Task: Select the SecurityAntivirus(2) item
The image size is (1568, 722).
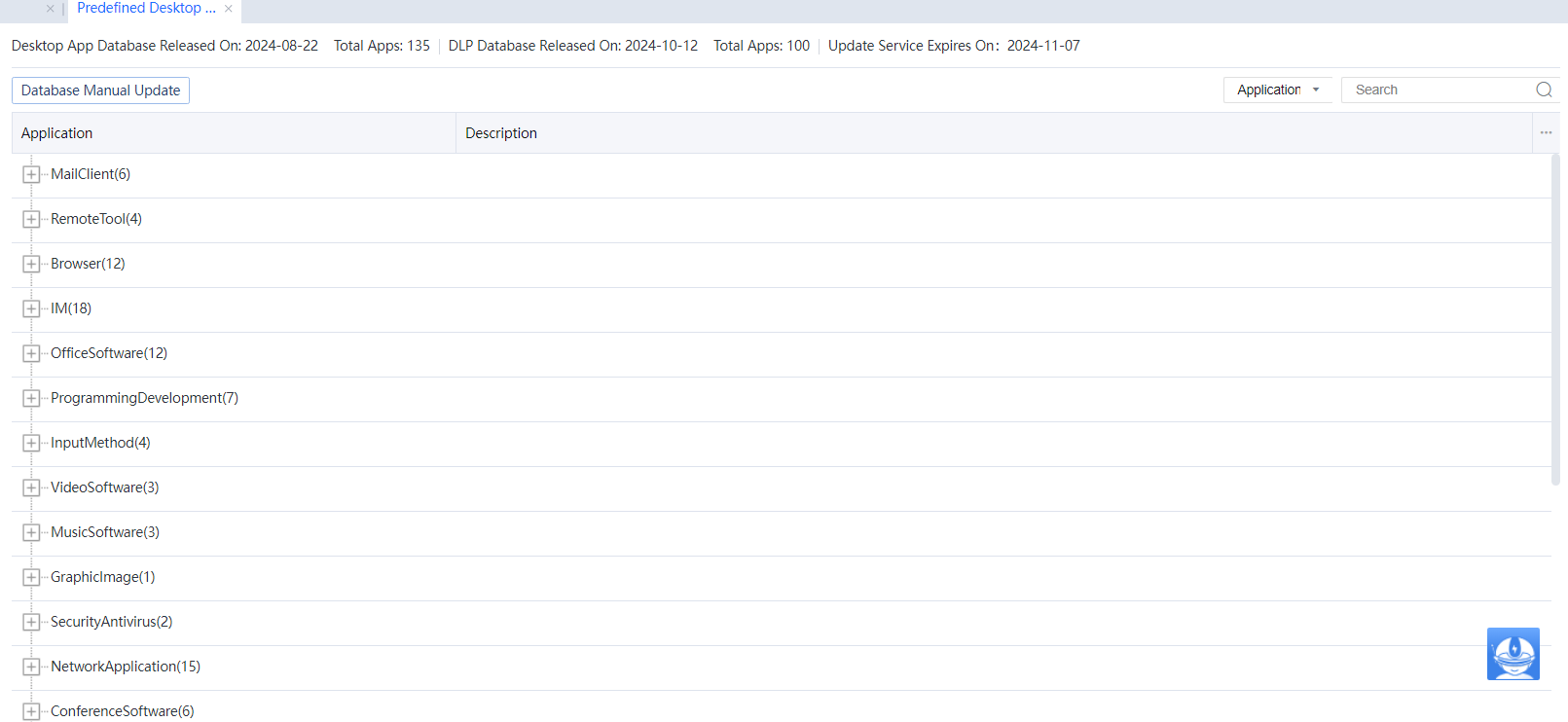Action: (x=111, y=622)
